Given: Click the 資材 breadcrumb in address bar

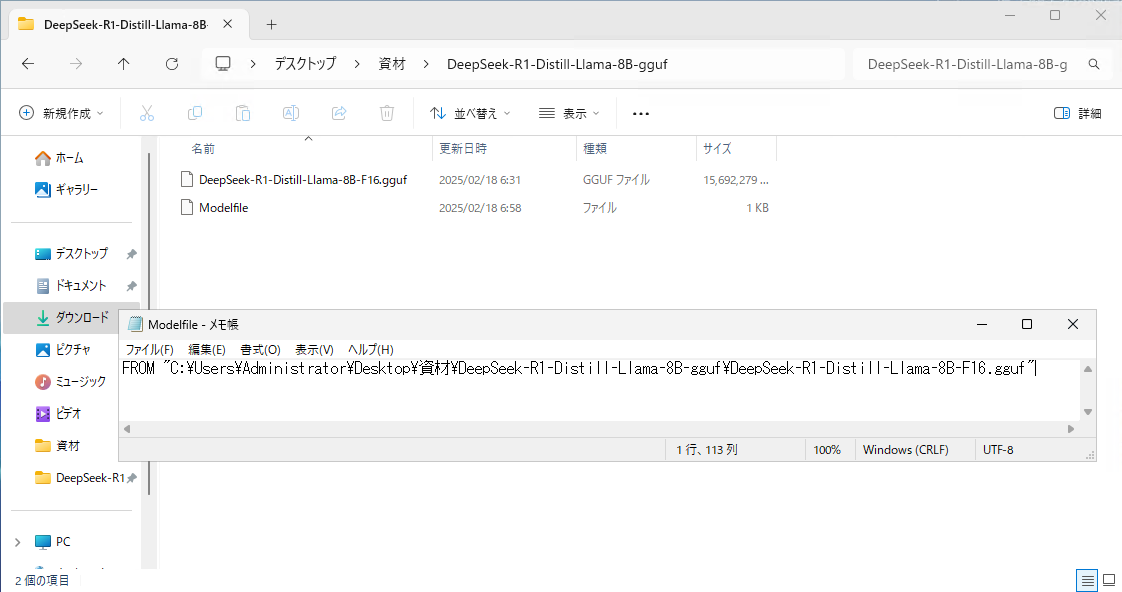Looking at the screenshot, I should [x=392, y=64].
